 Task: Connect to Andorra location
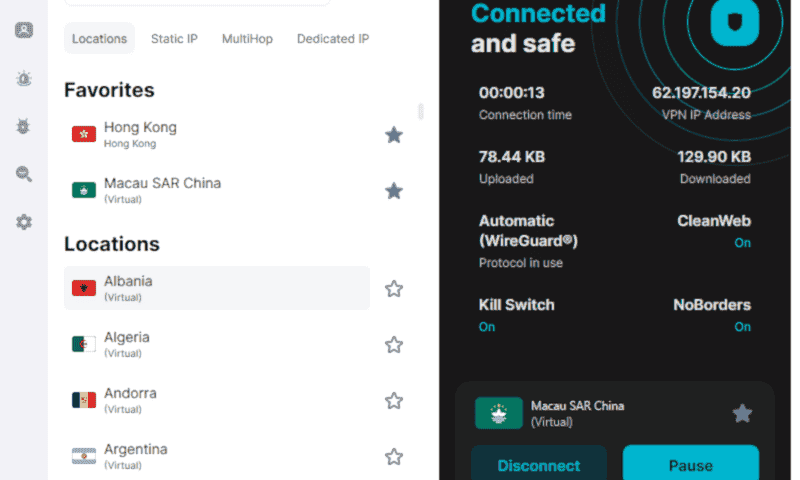point(217,400)
